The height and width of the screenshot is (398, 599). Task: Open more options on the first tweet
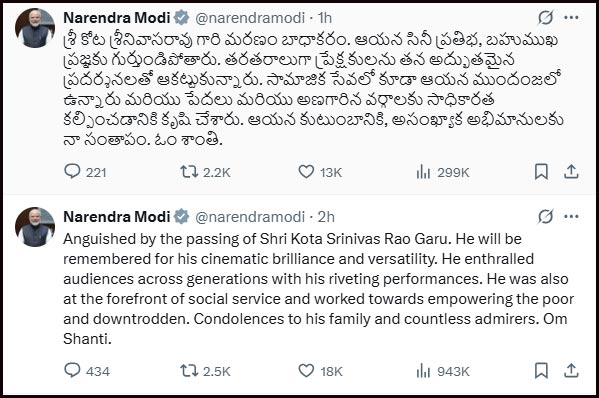click(x=571, y=18)
